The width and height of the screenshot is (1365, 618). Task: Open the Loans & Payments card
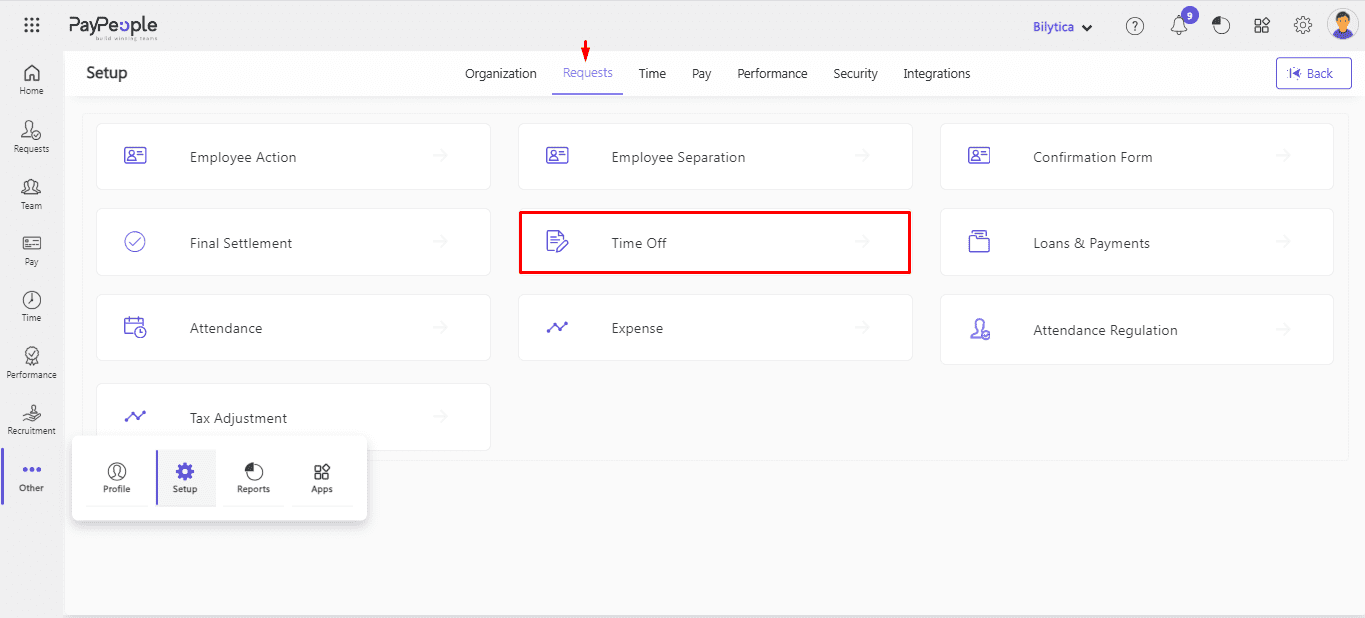click(x=1136, y=243)
